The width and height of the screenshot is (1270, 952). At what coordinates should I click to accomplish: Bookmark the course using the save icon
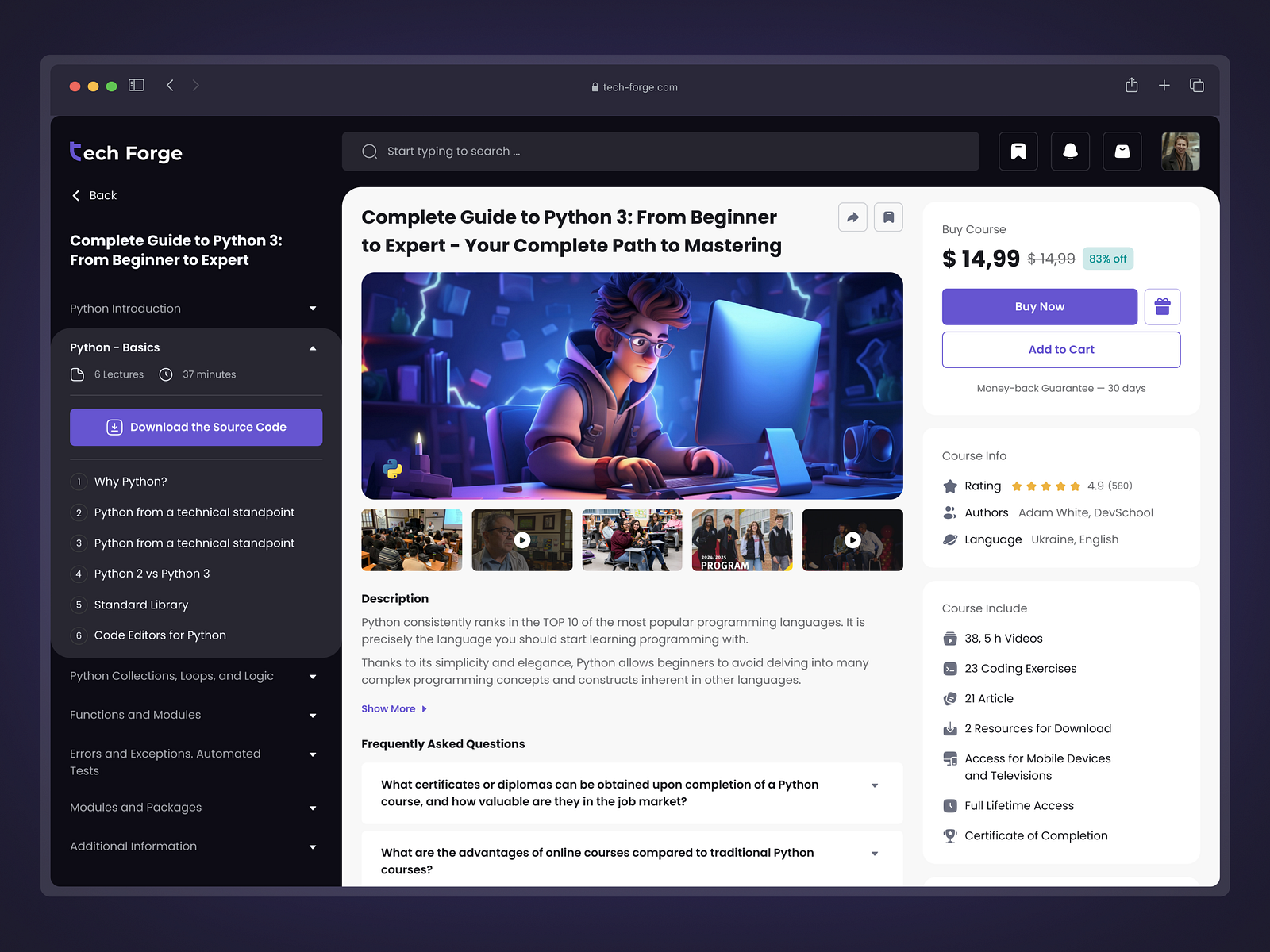tap(888, 217)
